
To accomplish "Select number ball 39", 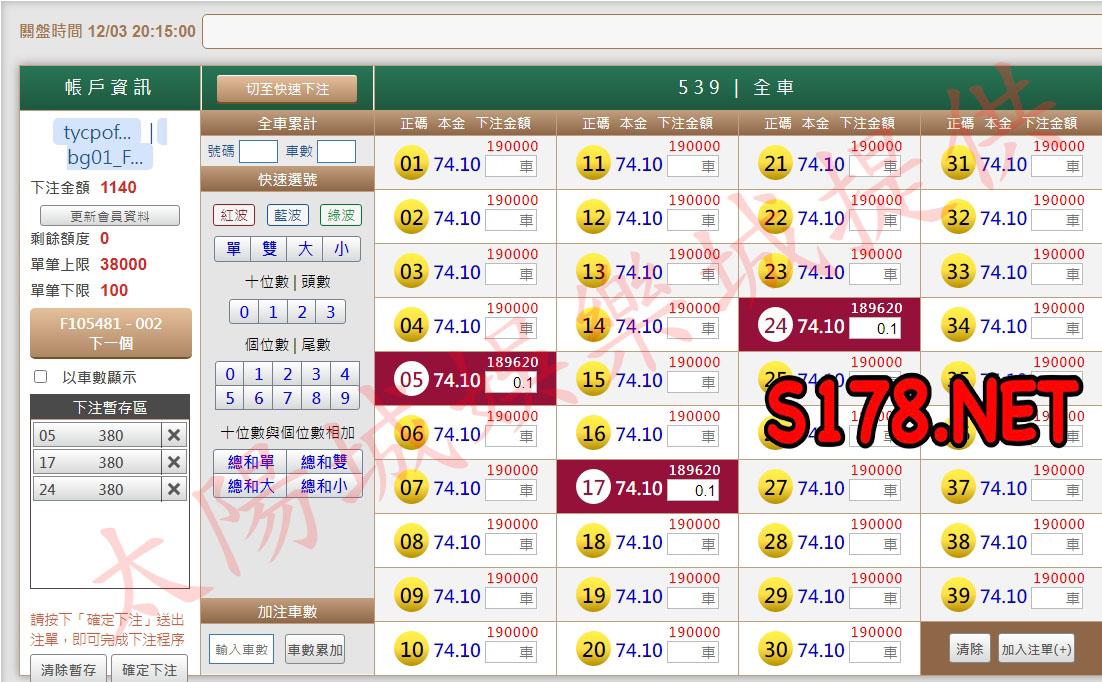I will coord(958,596).
